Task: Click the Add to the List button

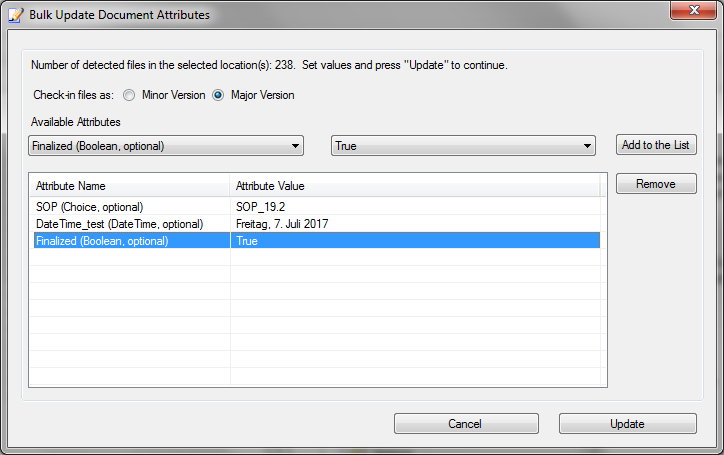Action: coord(656,145)
